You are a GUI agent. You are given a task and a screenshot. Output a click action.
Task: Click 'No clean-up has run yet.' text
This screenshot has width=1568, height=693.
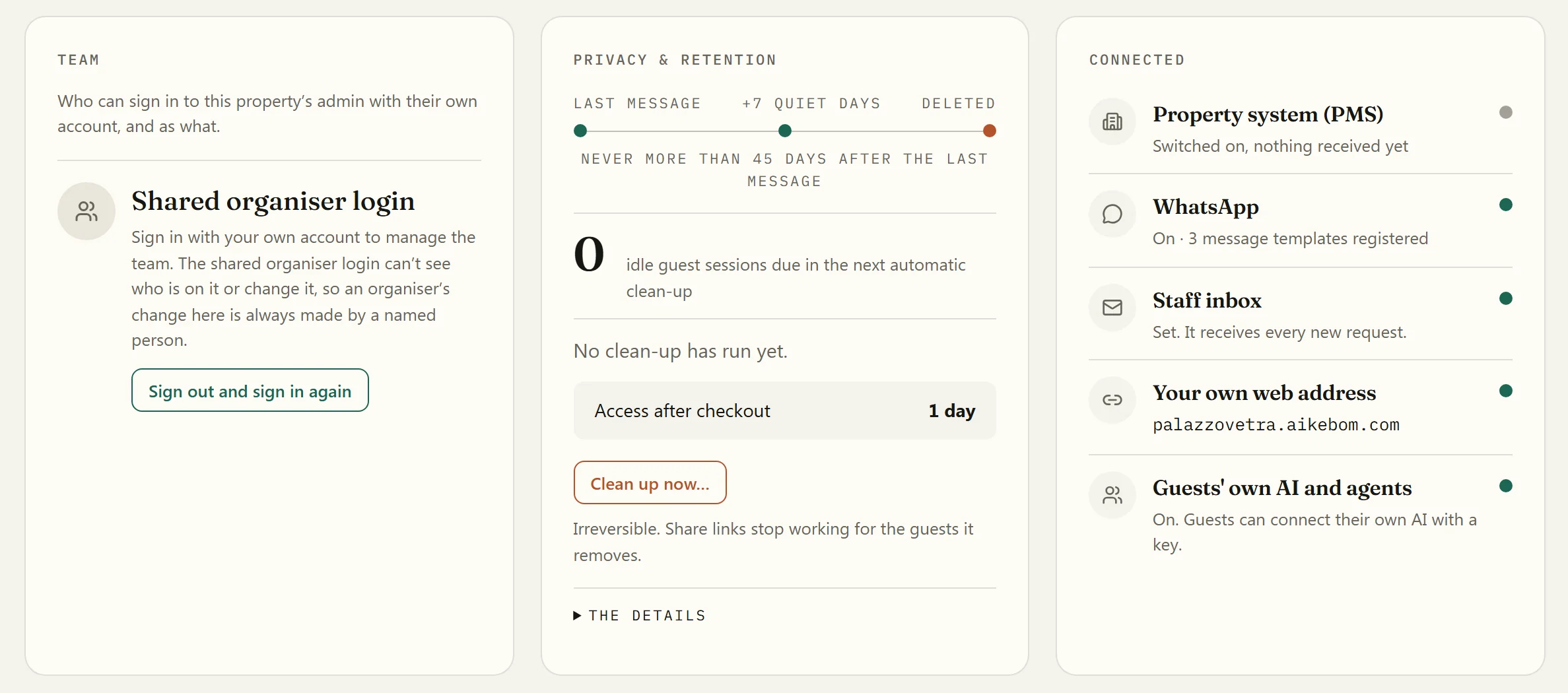681,351
